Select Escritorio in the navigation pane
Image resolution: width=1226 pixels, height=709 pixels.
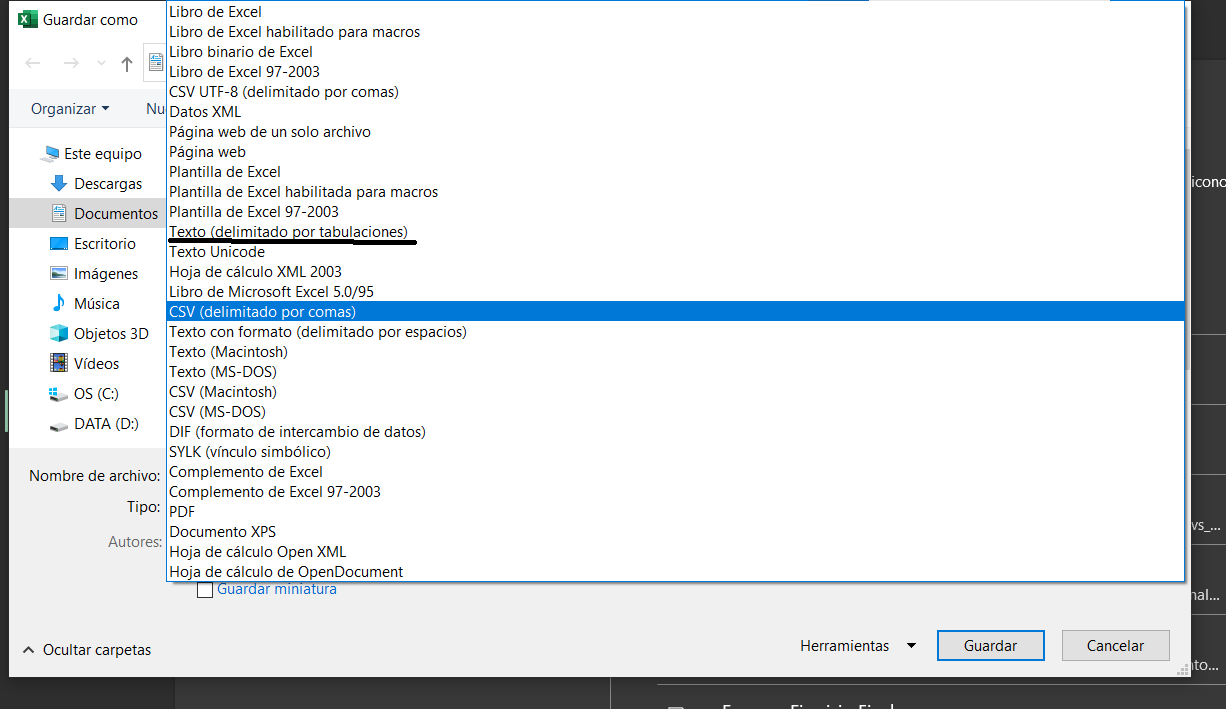pos(104,244)
